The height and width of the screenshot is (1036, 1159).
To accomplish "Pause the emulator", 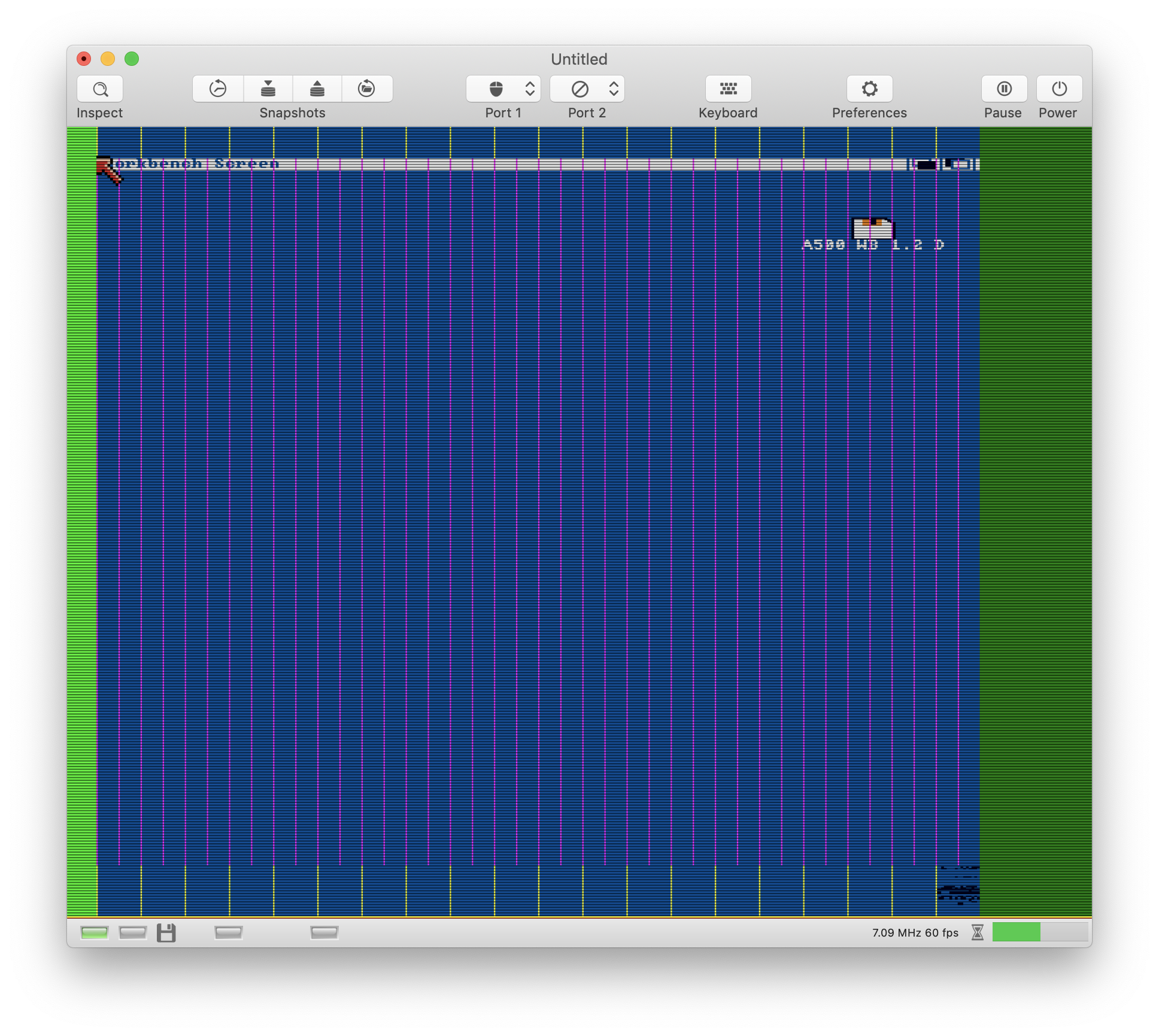I will [1004, 89].
